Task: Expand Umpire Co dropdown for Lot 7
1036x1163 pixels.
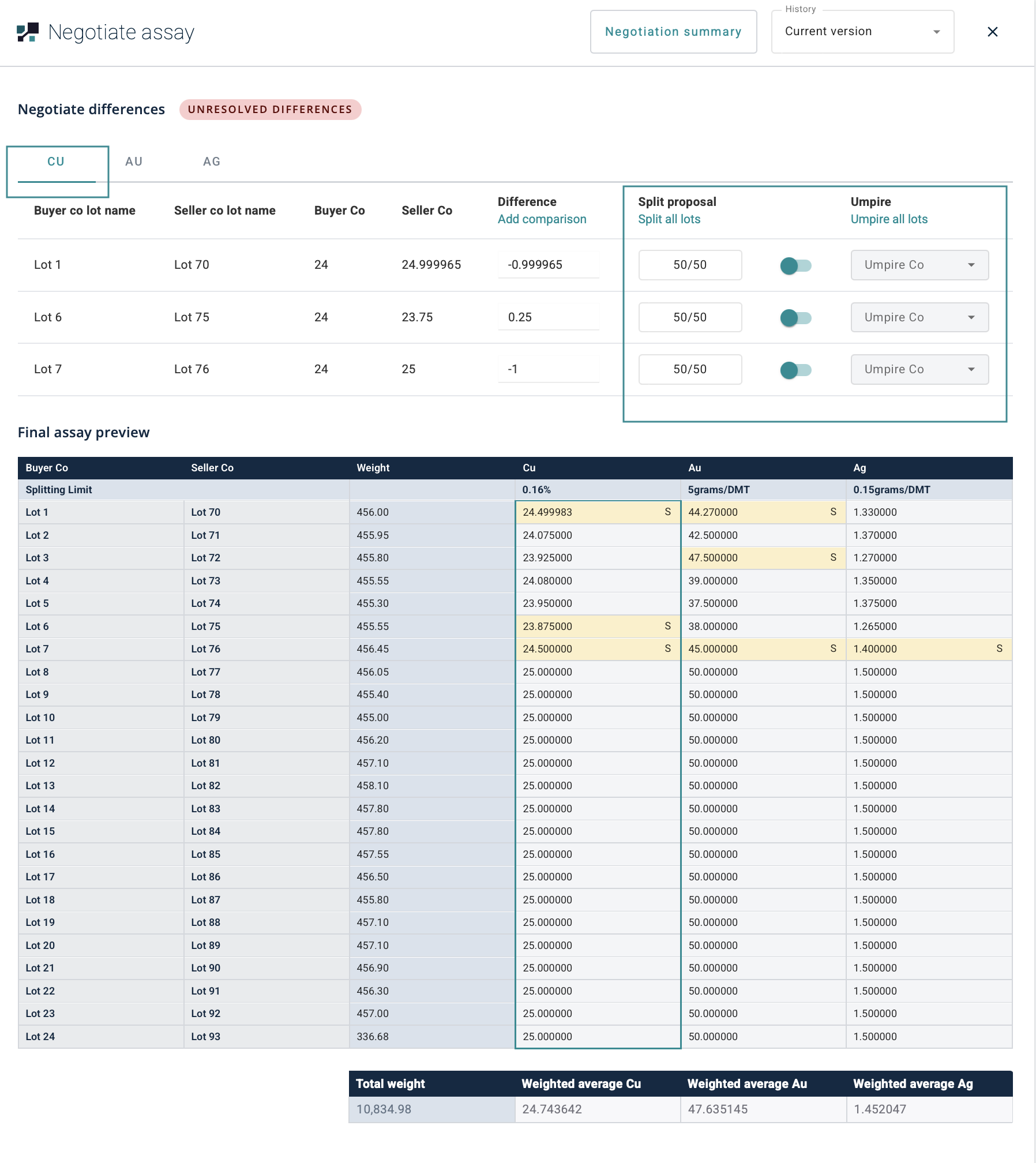Action: click(919, 369)
